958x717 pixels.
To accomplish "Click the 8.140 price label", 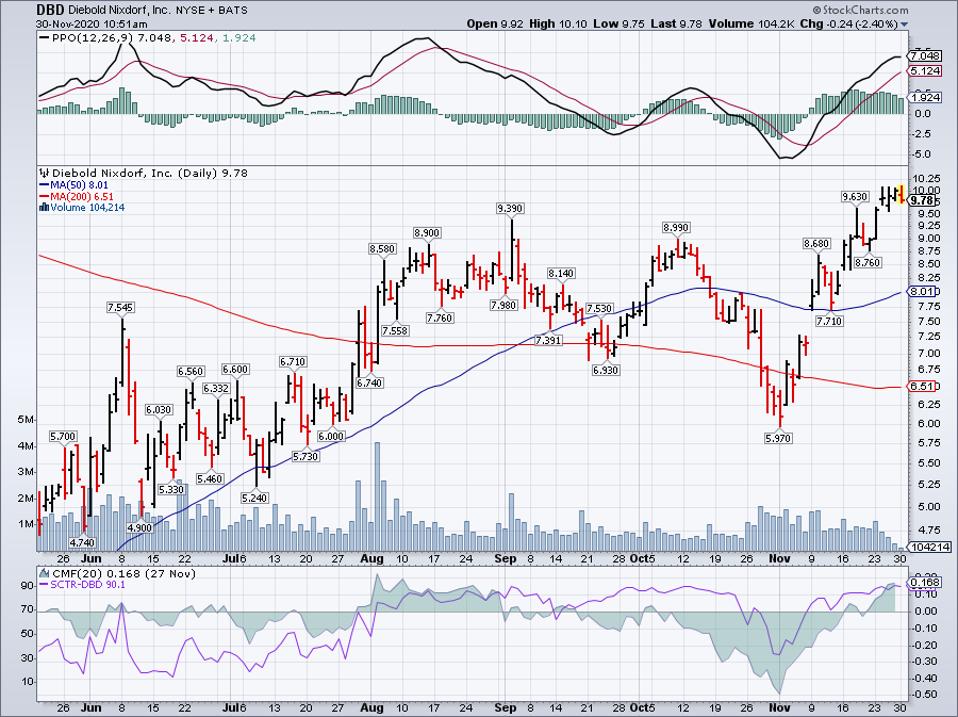I will click(560, 273).
